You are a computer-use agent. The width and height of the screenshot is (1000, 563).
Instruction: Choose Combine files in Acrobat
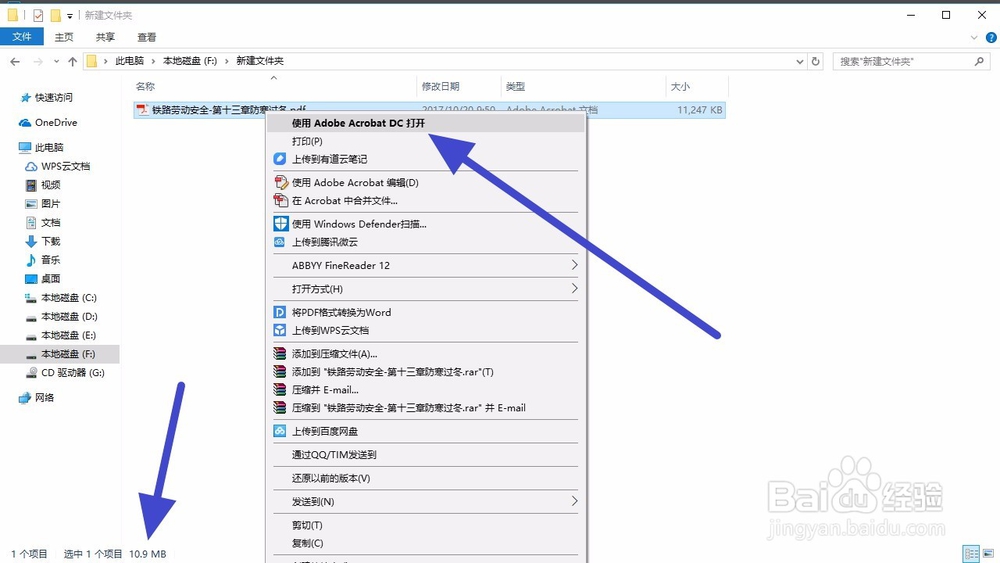[344, 200]
